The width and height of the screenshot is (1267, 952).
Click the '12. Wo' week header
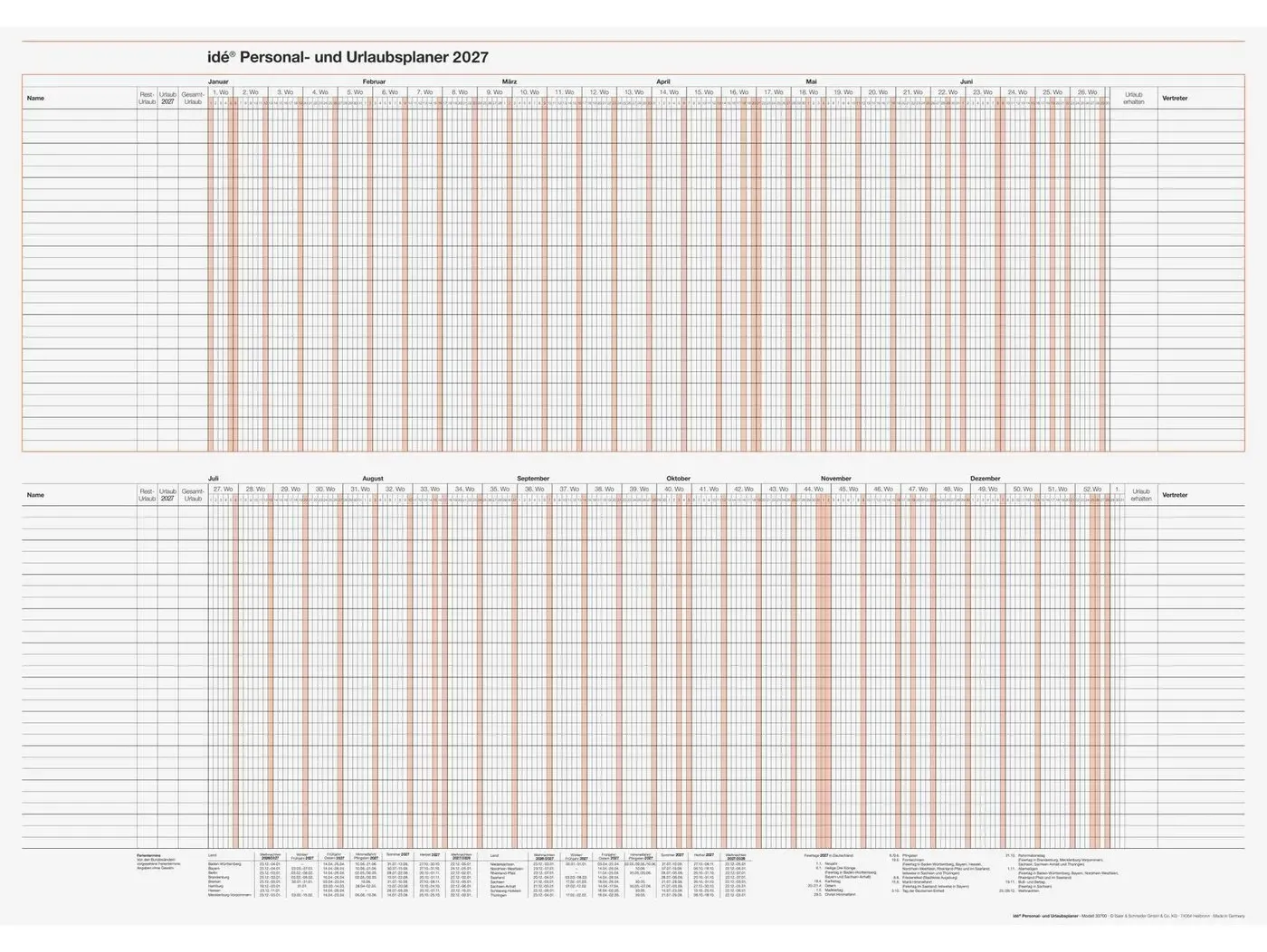coord(599,91)
